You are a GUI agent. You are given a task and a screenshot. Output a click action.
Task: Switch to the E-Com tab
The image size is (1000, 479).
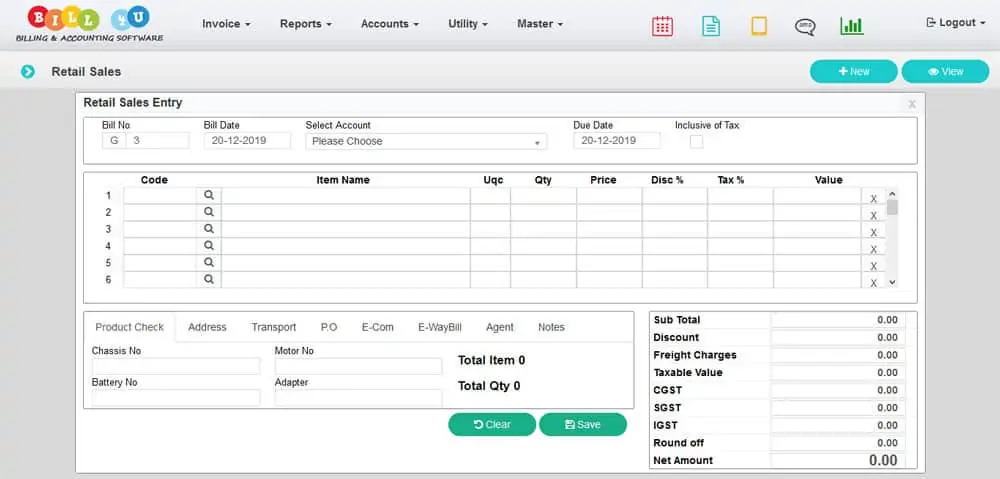378,327
